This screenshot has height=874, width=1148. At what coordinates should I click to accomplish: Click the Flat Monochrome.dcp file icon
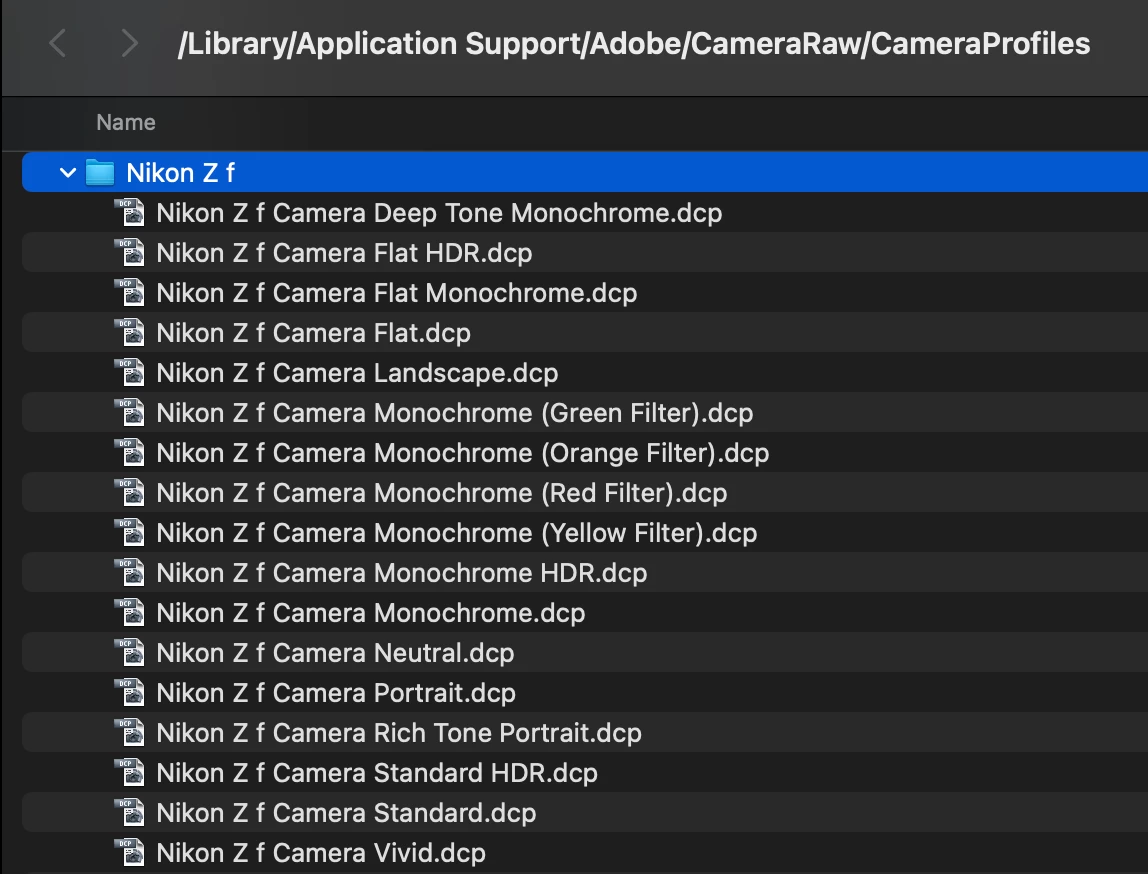coord(130,293)
